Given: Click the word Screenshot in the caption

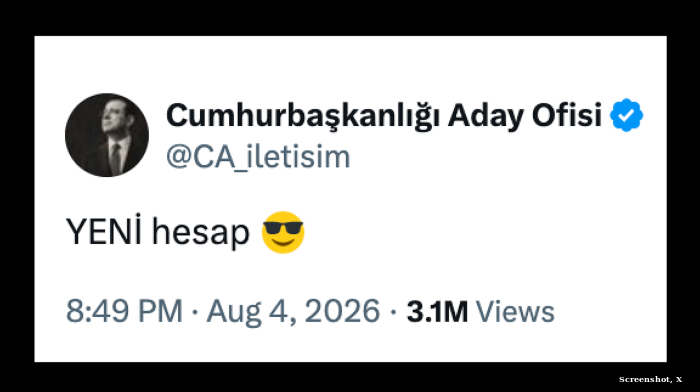Looking at the screenshot, I should [x=645, y=379].
